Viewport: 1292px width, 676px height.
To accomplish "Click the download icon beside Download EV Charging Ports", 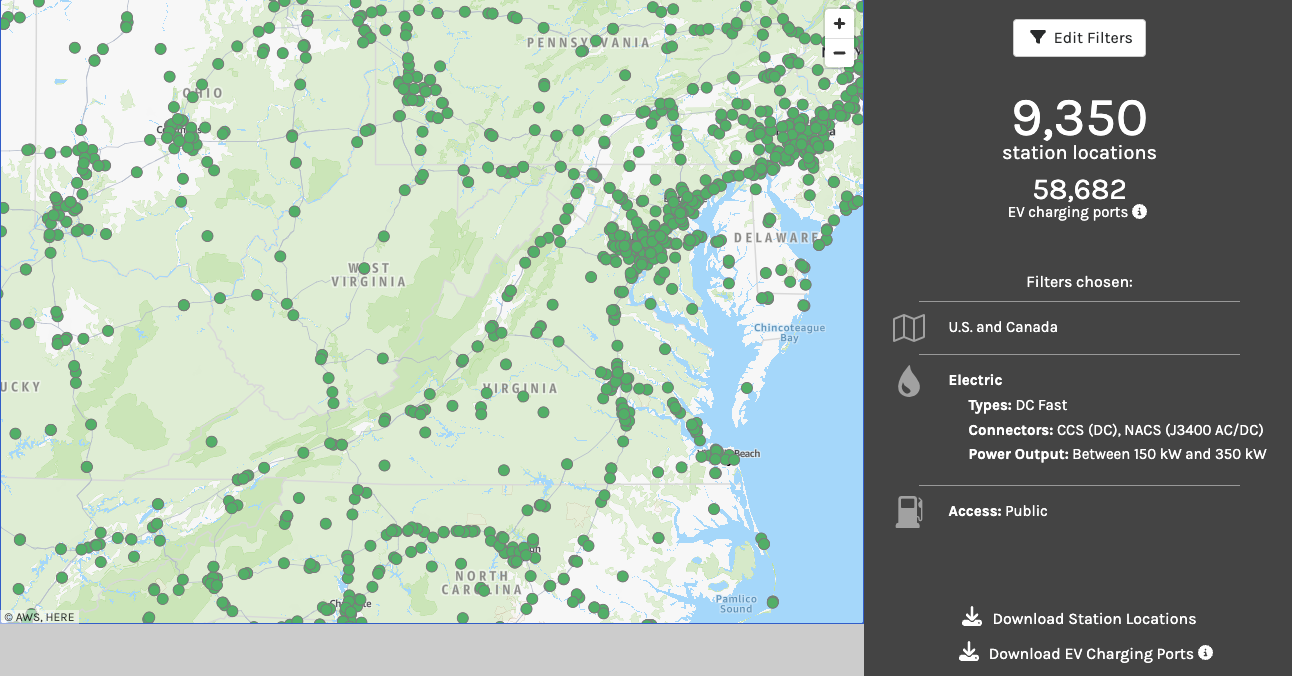I will tap(968, 652).
